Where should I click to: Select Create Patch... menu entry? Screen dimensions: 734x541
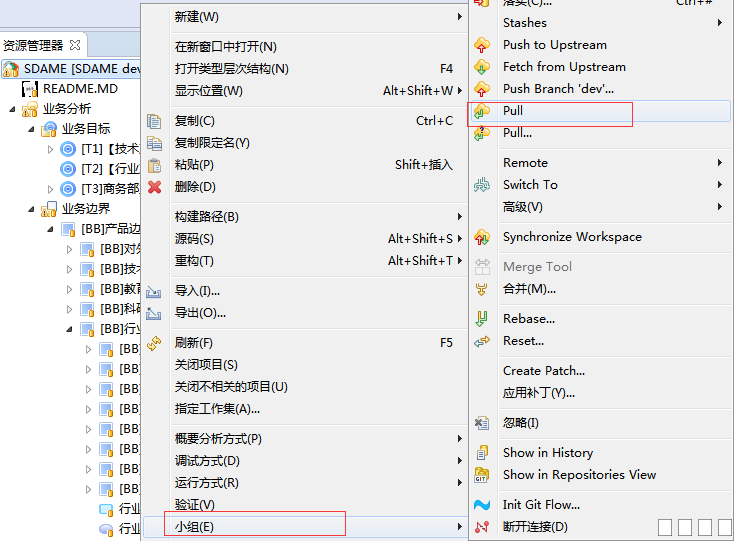click(543, 371)
